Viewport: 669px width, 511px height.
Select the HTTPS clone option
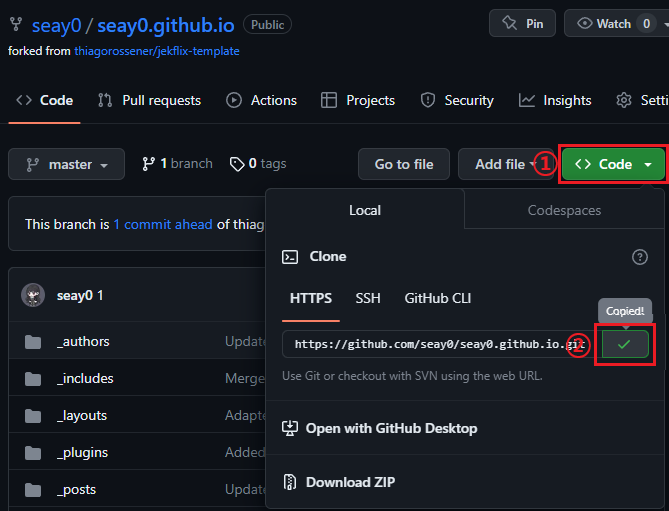click(x=311, y=298)
